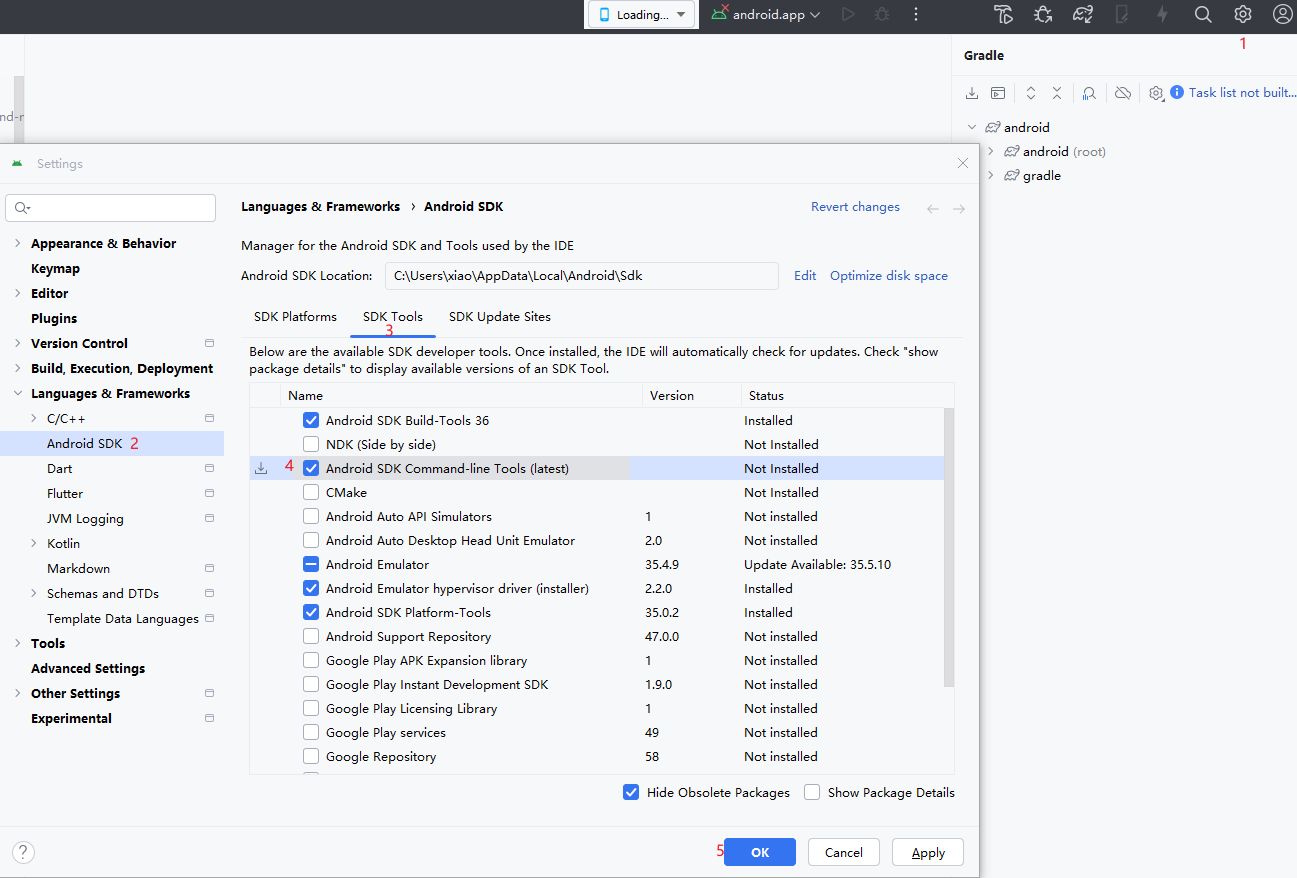This screenshot has height=878, width=1297.
Task: Switch to SDK Platforms tab
Action: pyautogui.click(x=295, y=316)
